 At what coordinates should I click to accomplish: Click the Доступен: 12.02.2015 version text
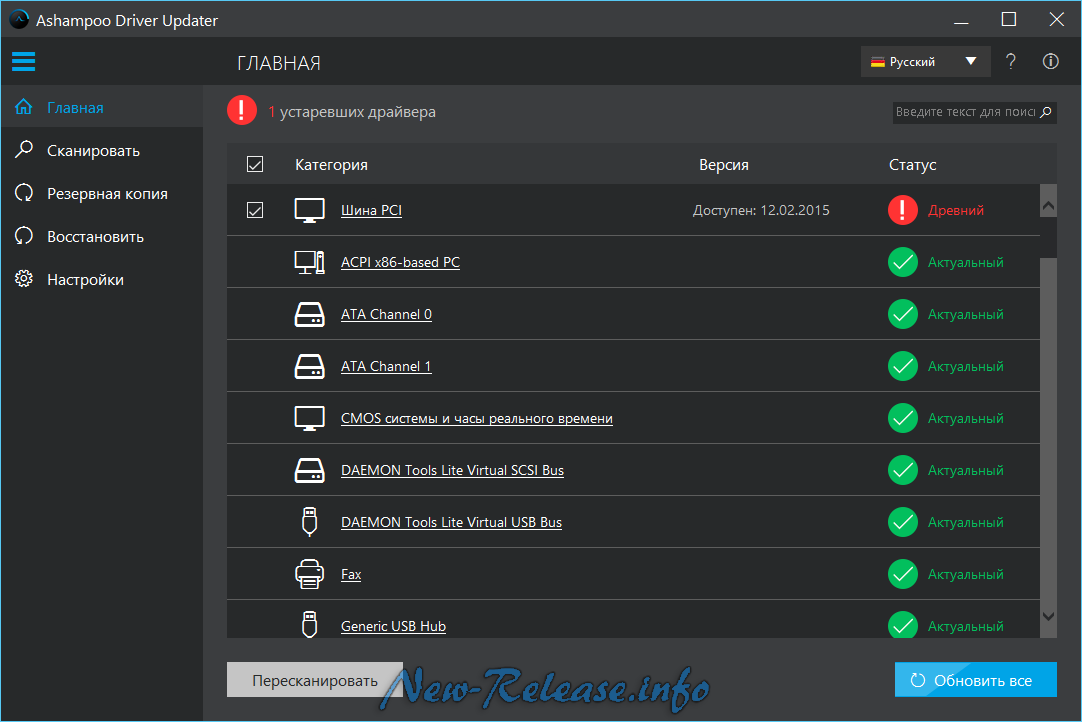[x=761, y=211]
